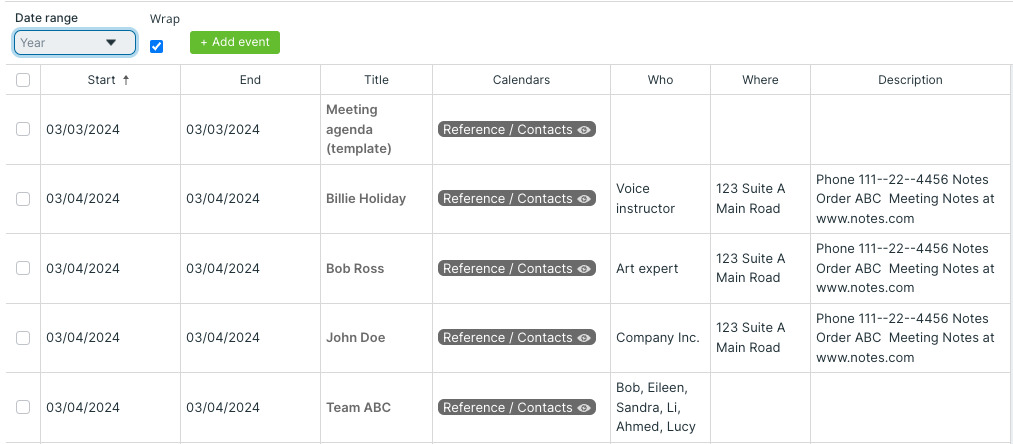Image resolution: width=1013 pixels, height=444 pixels.
Task: Open the Date range Year dropdown
Action: (x=75, y=43)
